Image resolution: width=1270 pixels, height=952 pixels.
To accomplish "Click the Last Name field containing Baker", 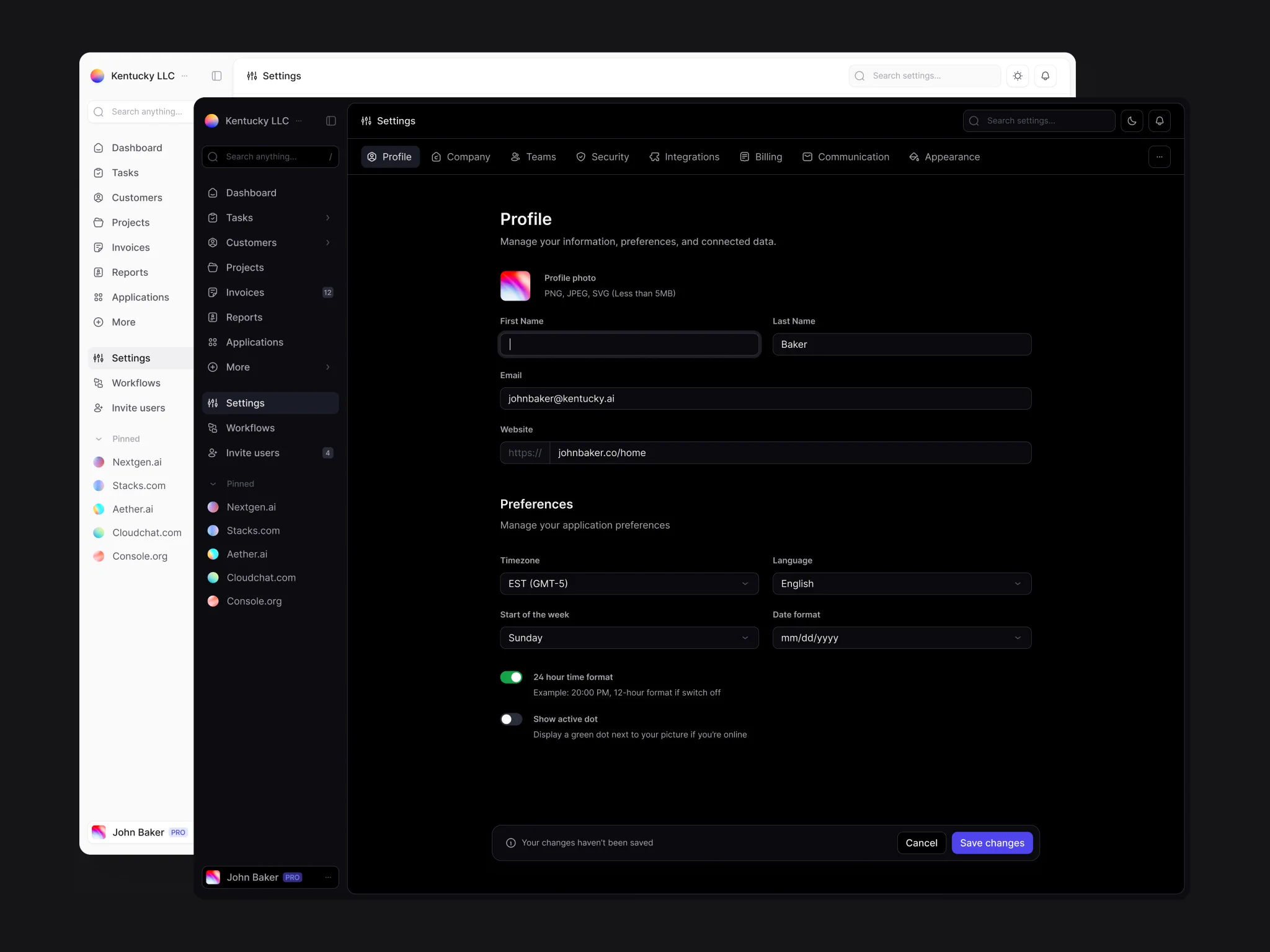I will point(902,345).
